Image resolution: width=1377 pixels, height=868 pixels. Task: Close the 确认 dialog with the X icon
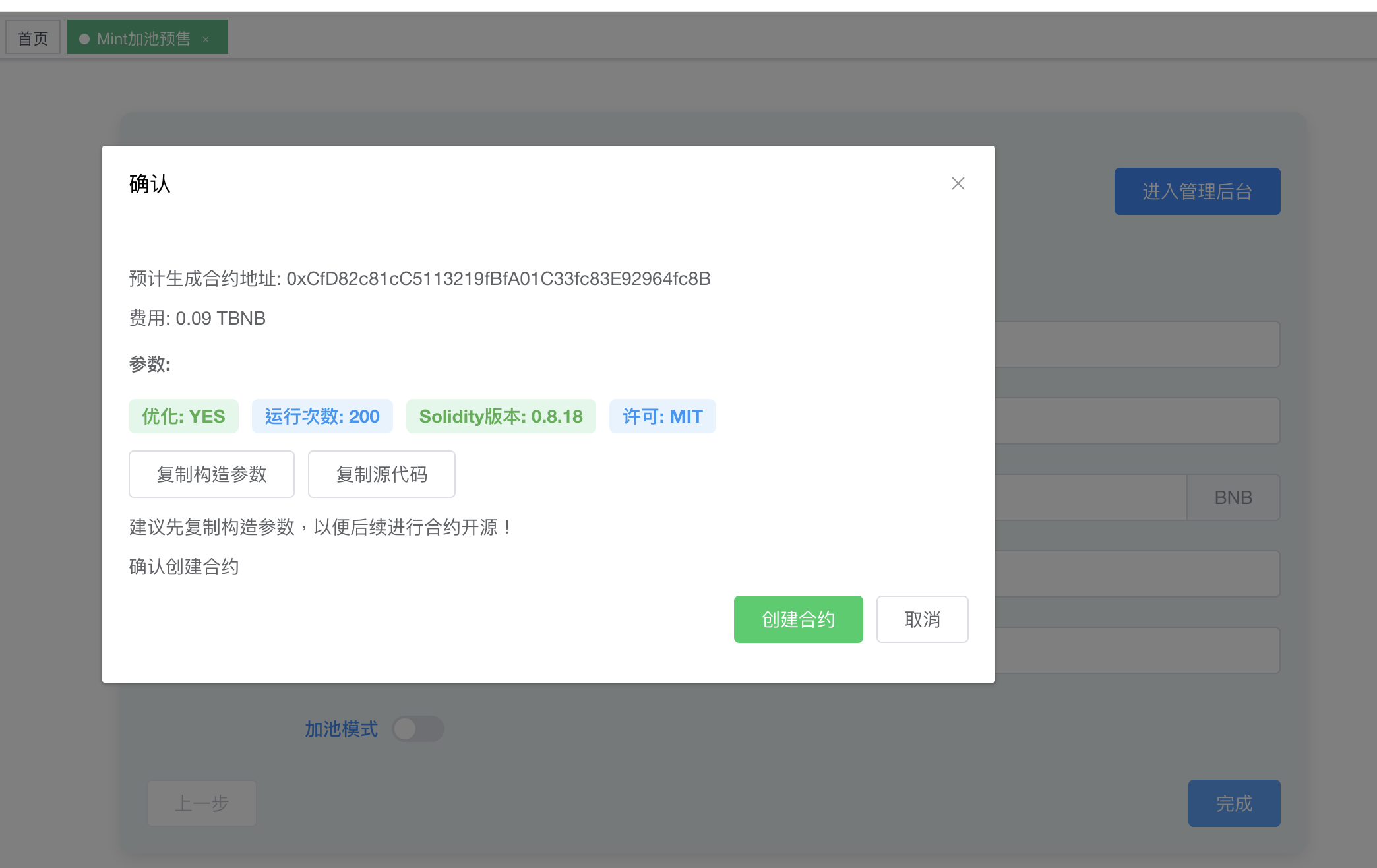(958, 183)
